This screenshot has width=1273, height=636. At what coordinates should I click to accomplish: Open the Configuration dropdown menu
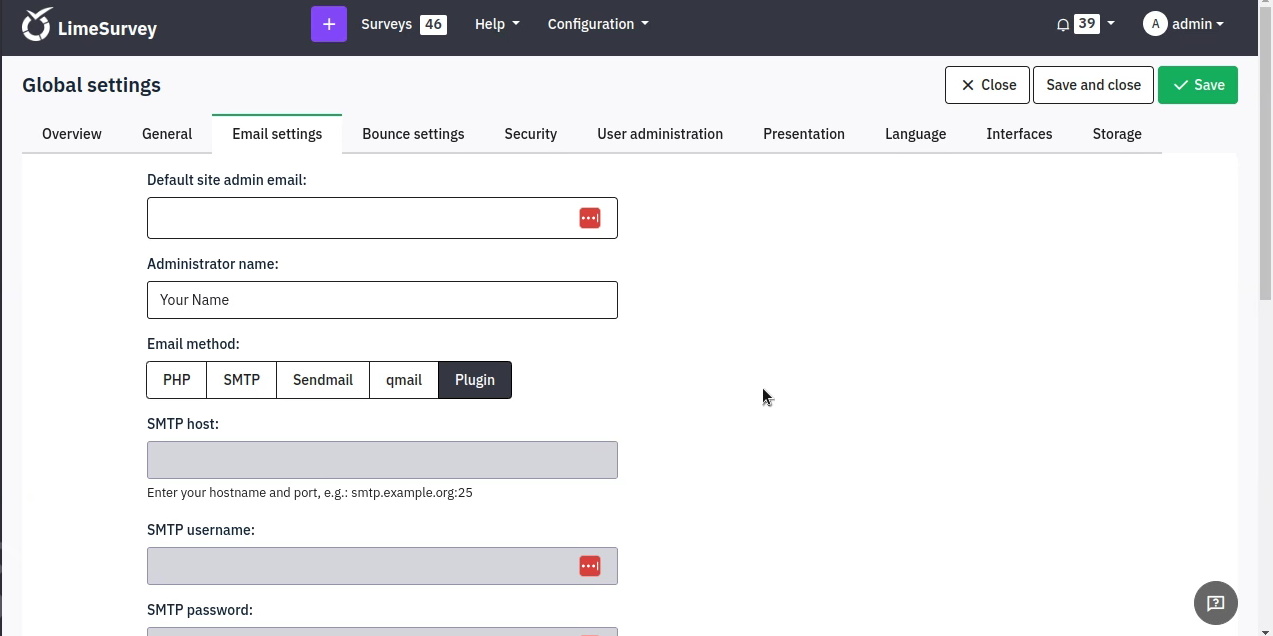[598, 24]
